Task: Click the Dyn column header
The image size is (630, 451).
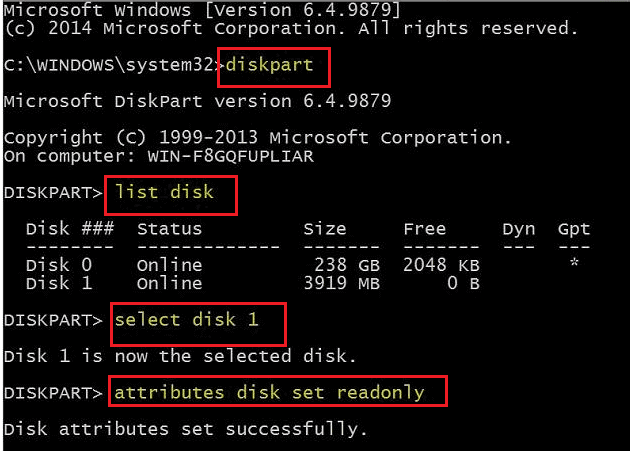Action: (x=518, y=229)
